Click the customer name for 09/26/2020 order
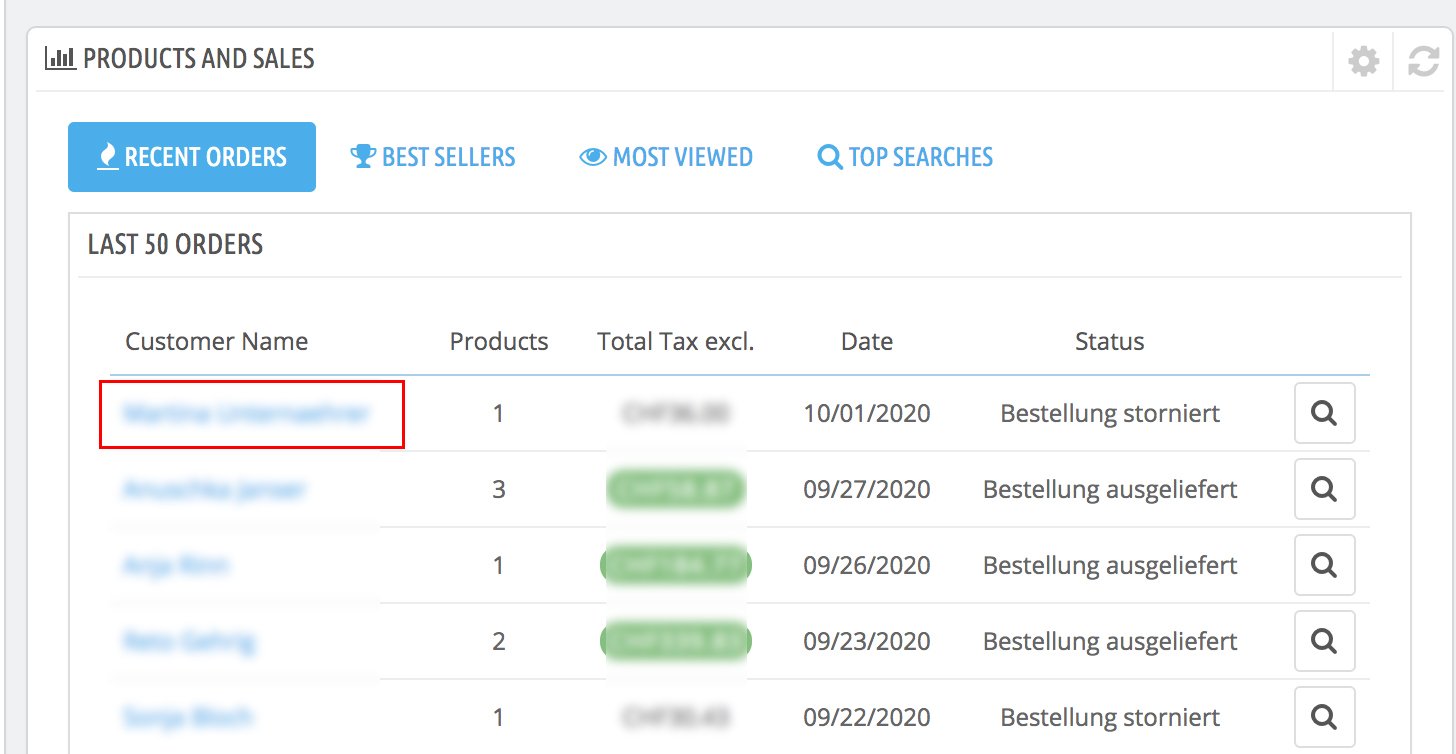Screen dimensions: 1456x754 pyautogui.click(x=176, y=565)
